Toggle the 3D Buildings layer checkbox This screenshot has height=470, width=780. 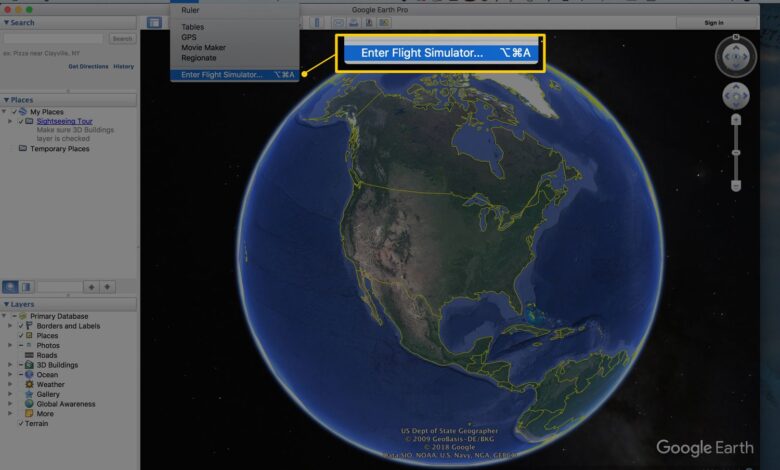21,365
